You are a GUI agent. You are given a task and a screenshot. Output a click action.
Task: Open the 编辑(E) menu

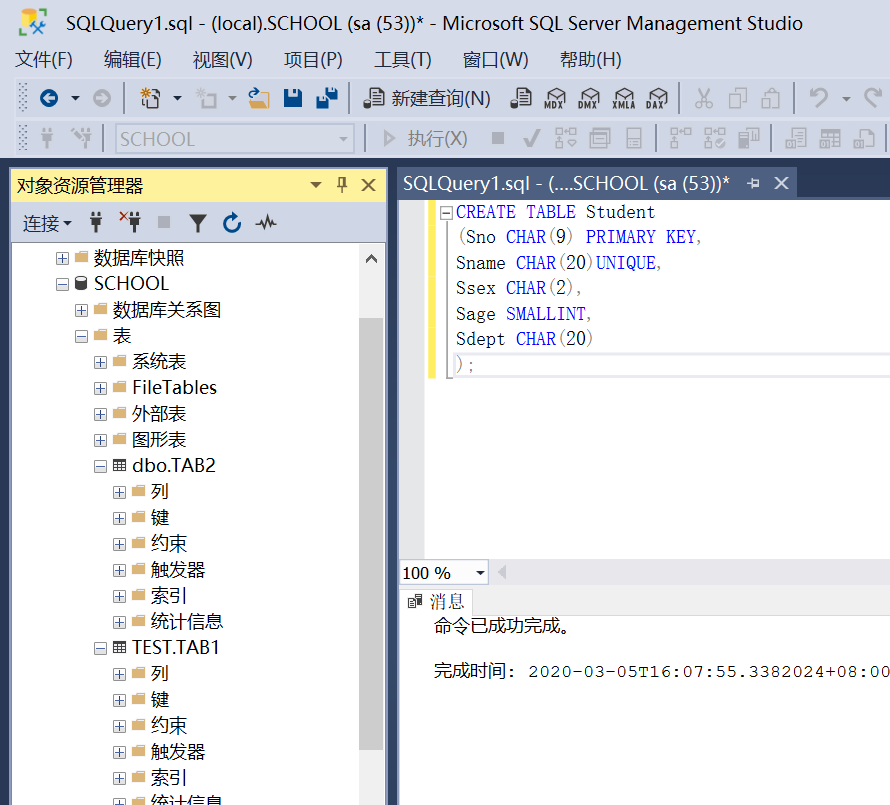click(132, 60)
